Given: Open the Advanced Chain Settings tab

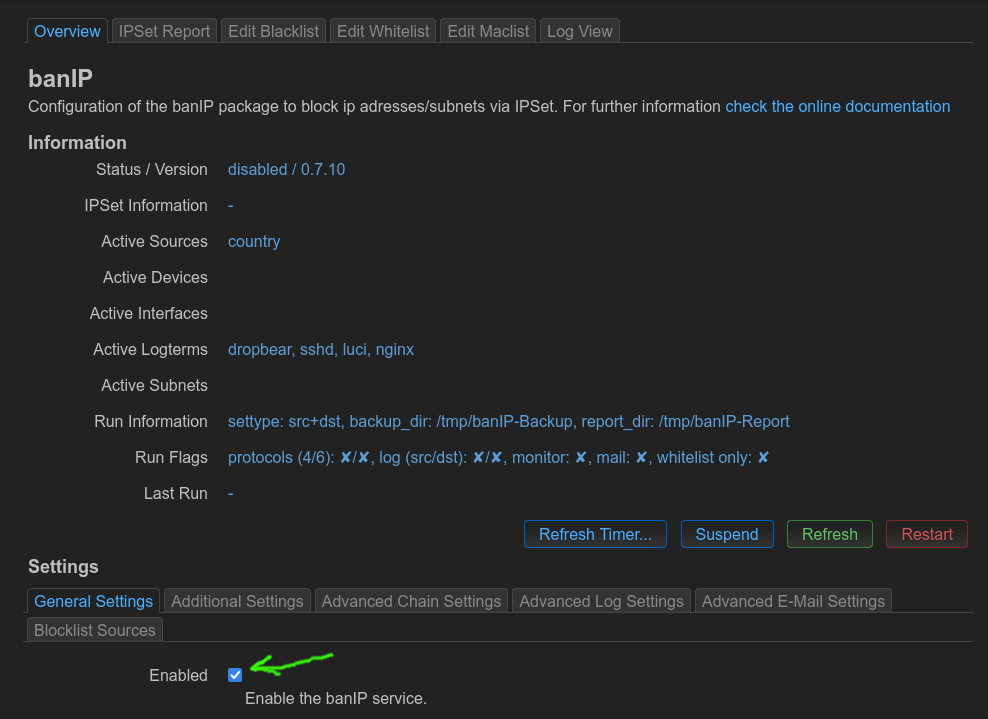Looking at the screenshot, I should pos(411,600).
